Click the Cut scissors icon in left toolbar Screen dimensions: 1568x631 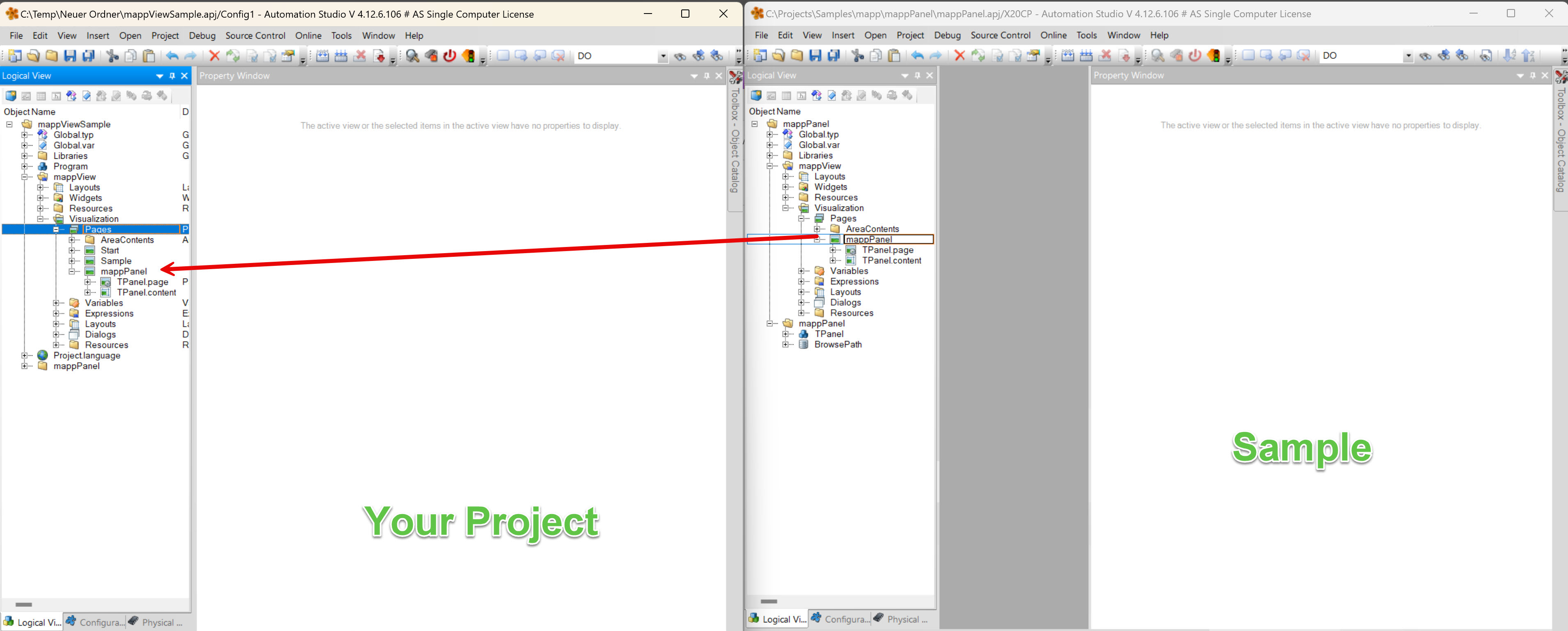[112, 56]
